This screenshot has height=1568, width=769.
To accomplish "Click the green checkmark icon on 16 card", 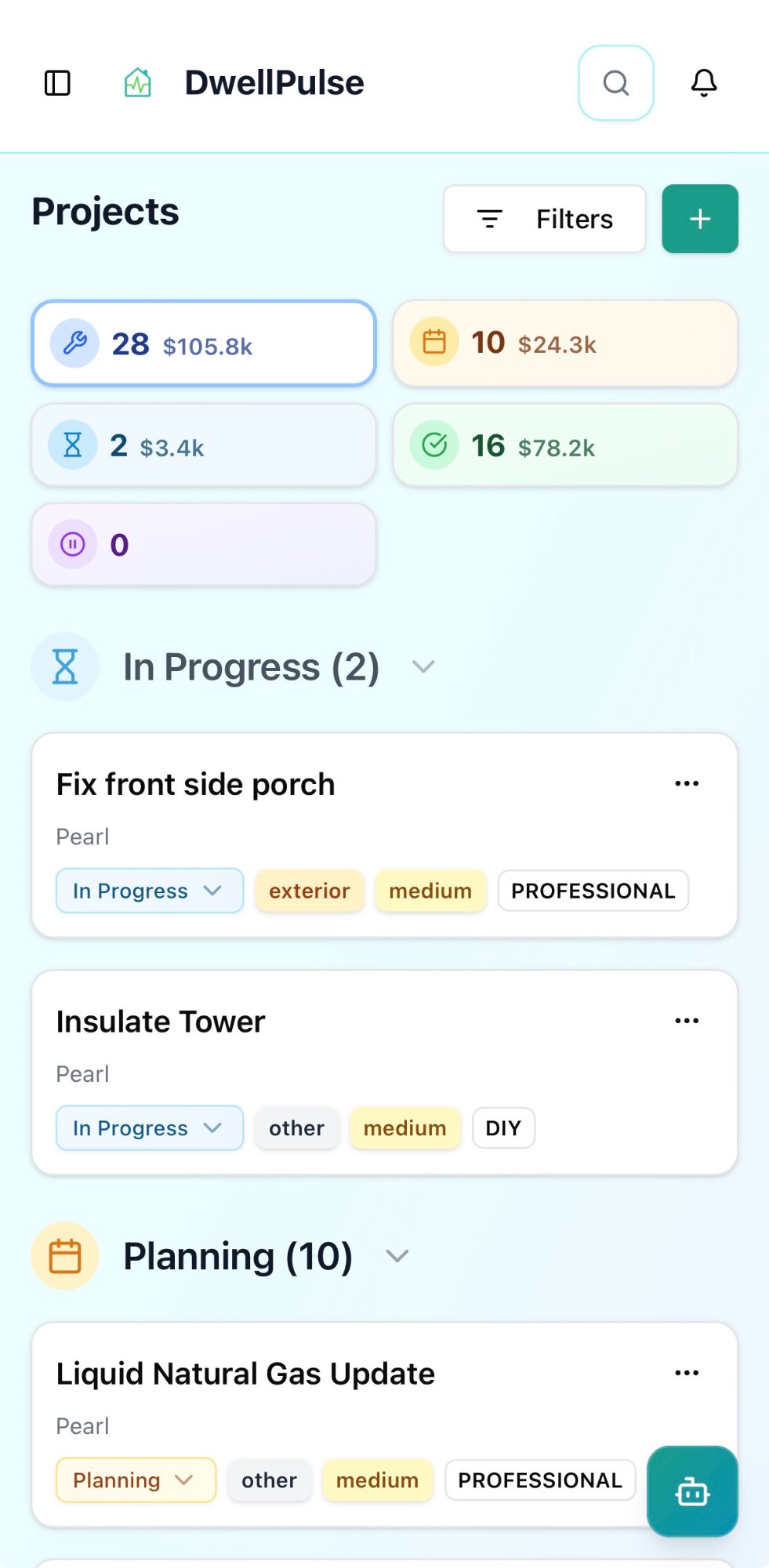I will coord(433,445).
